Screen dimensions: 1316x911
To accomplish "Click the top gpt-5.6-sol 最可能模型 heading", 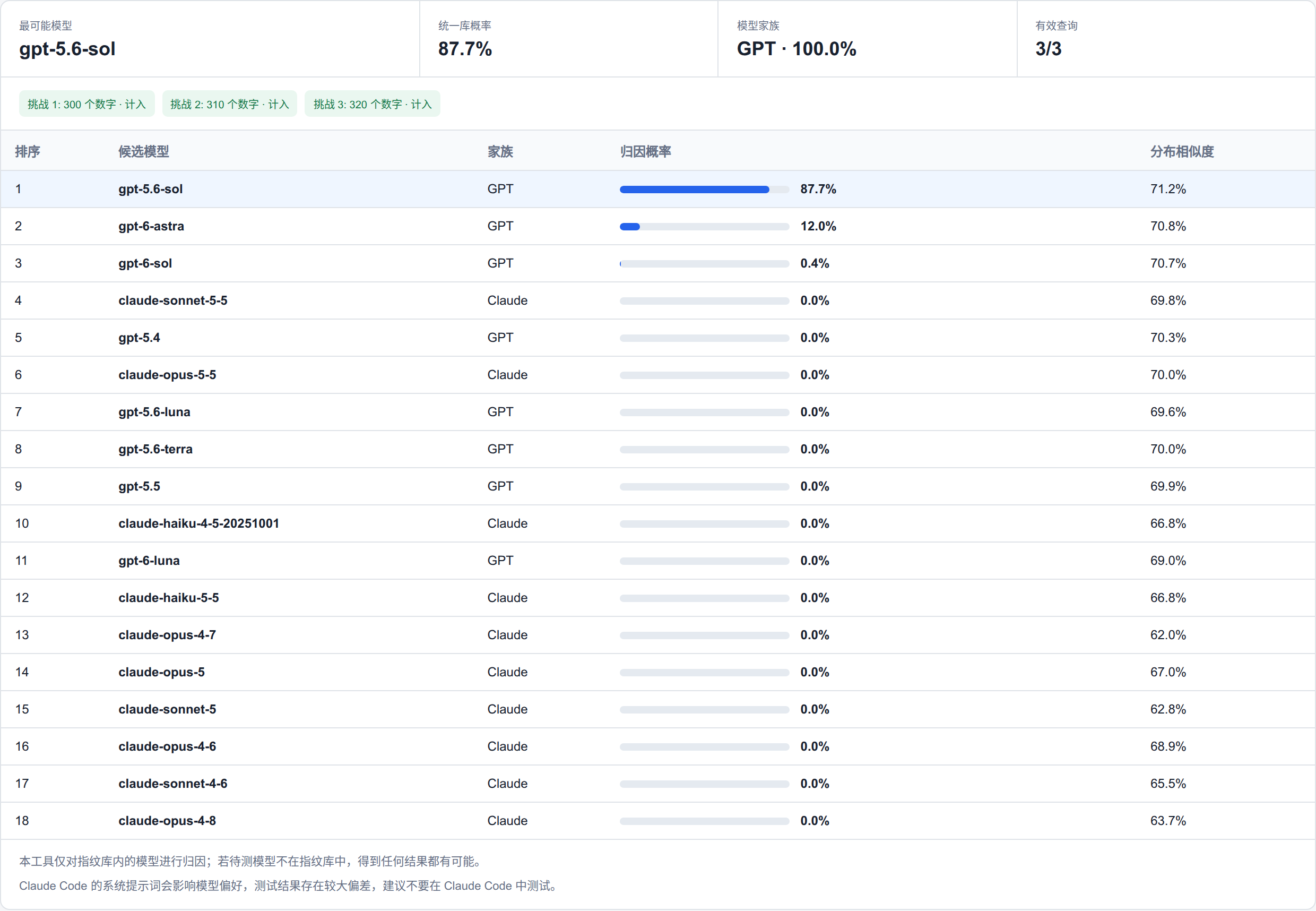I will click(67, 48).
